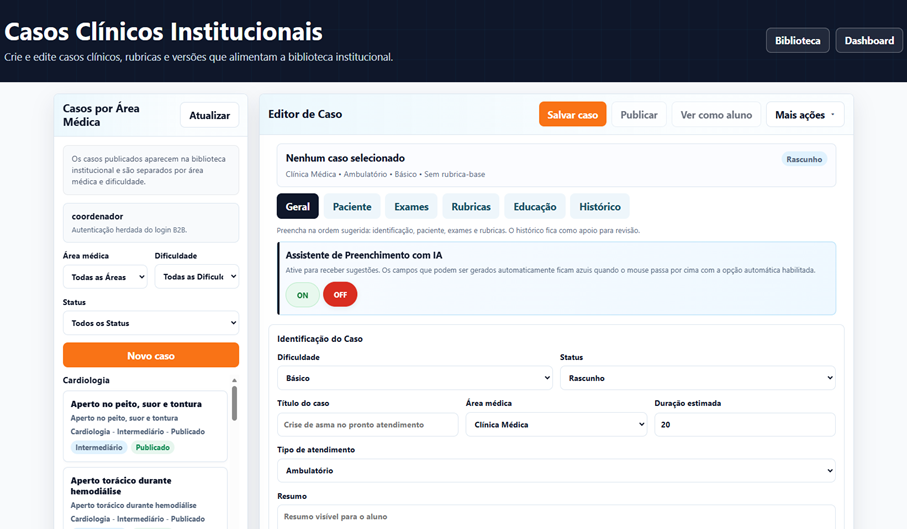Open the Mais ações dropdown menu
This screenshot has width=907, height=529.
(805, 114)
